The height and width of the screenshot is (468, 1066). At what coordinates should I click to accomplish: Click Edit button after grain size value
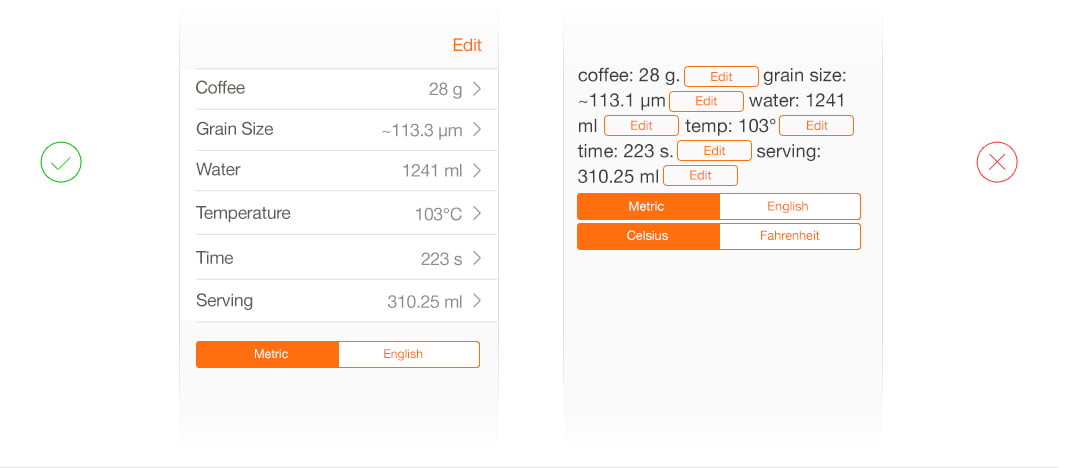[x=706, y=101]
